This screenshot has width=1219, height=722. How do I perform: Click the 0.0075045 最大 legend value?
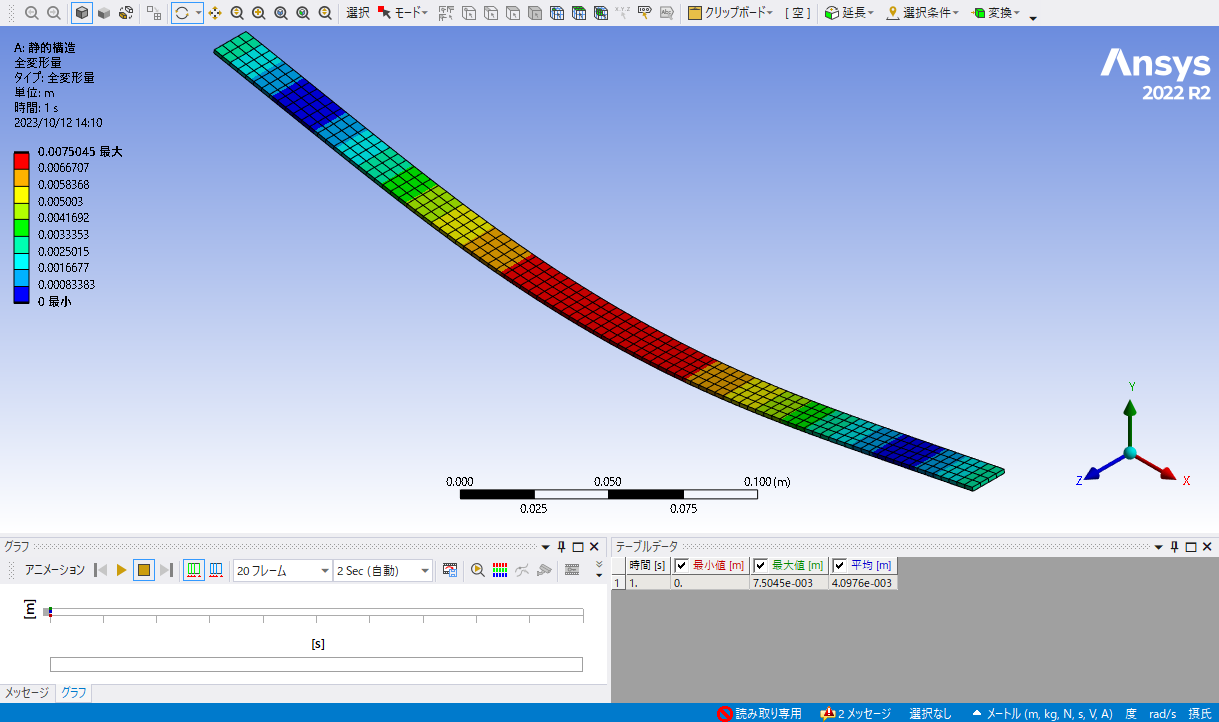(x=80, y=152)
